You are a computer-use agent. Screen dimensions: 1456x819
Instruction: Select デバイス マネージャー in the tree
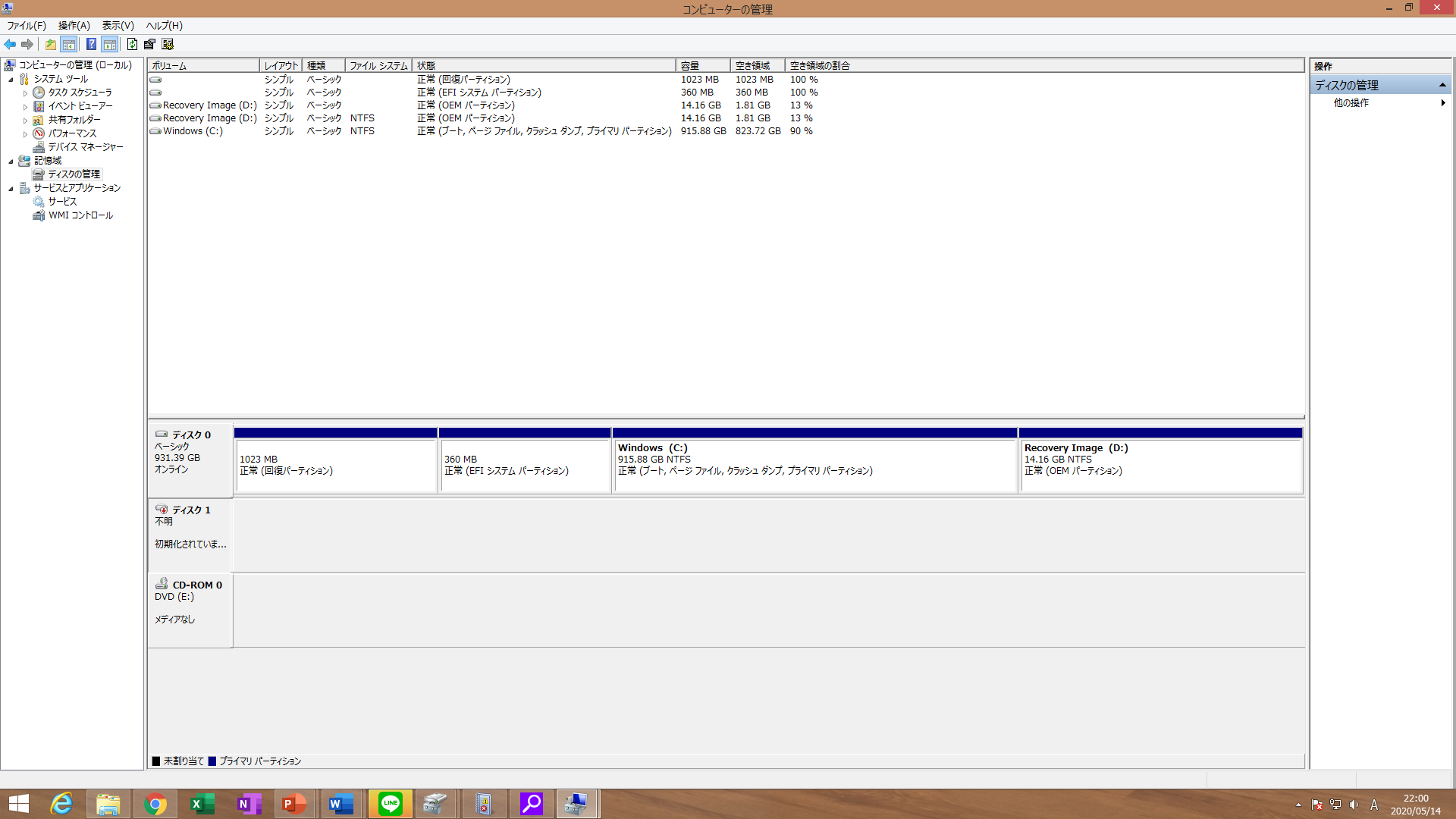[x=85, y=147]
